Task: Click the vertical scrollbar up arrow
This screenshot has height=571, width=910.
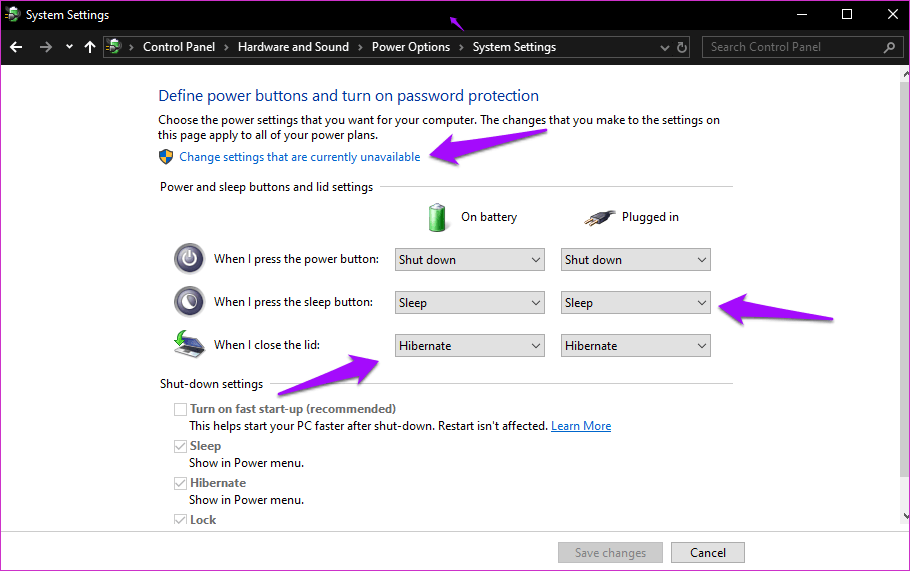Action: (x=906, y=74)
